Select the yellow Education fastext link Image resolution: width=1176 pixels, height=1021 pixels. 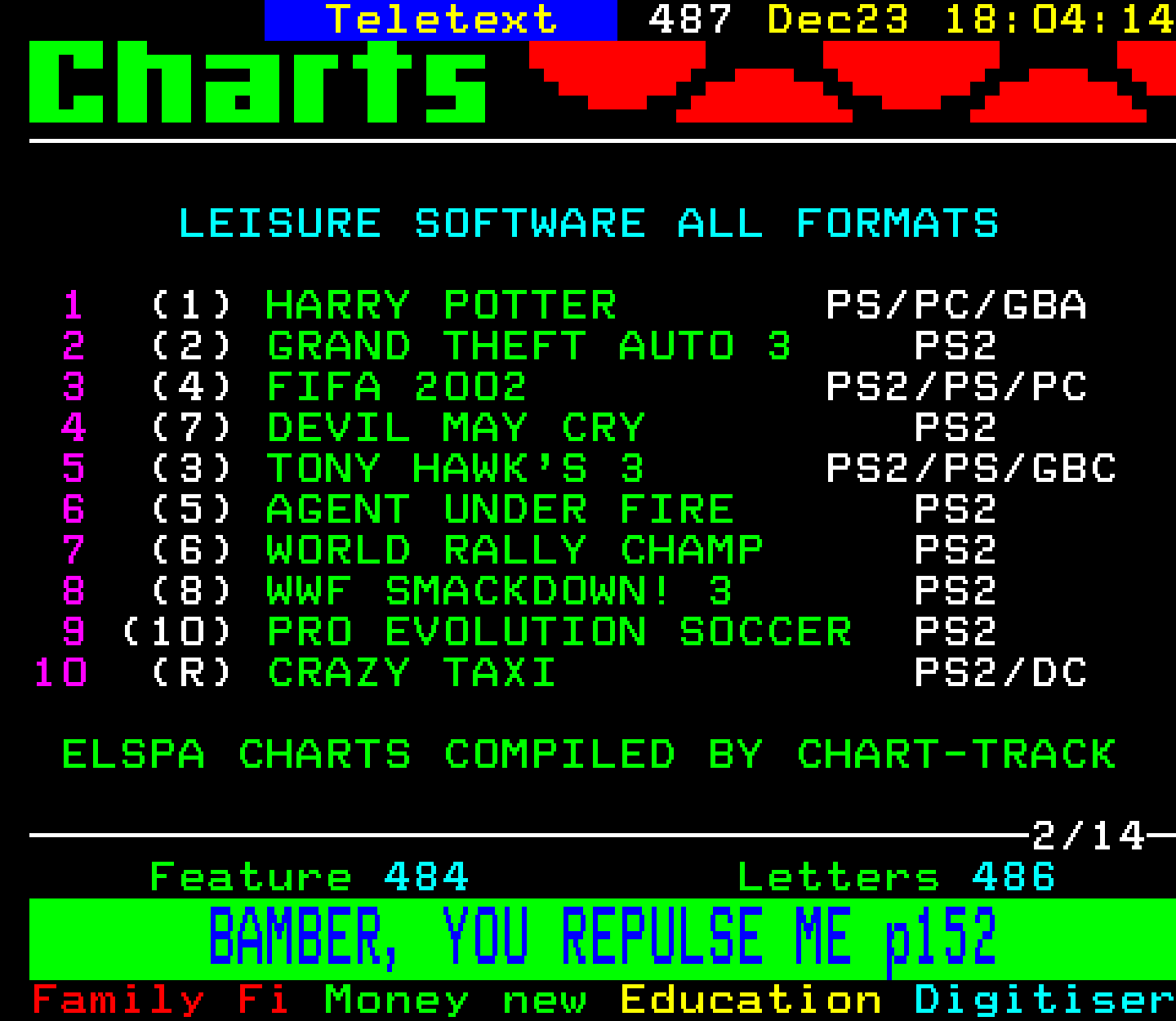pos(751,1000)
